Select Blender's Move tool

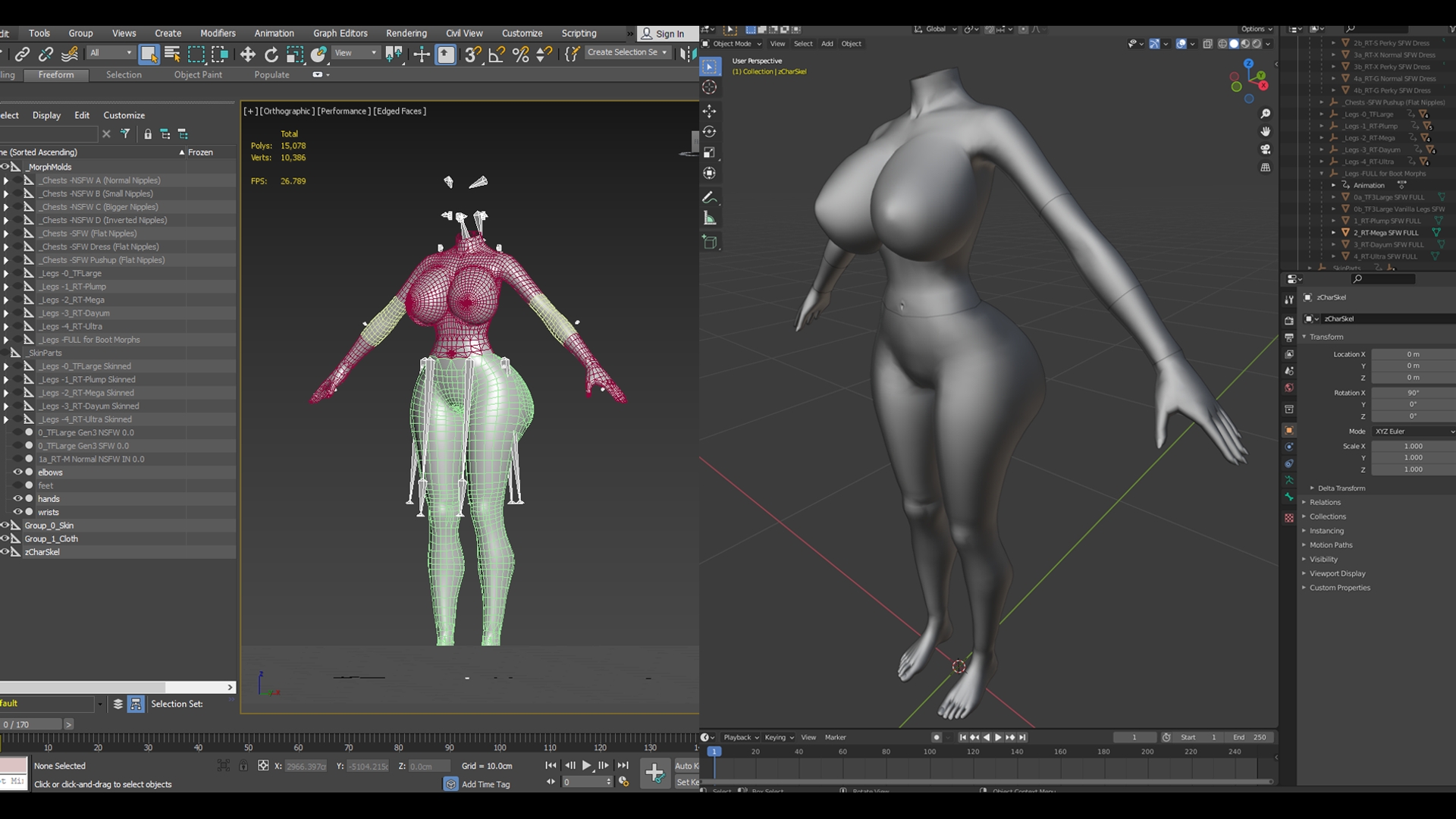coord(710,111)
